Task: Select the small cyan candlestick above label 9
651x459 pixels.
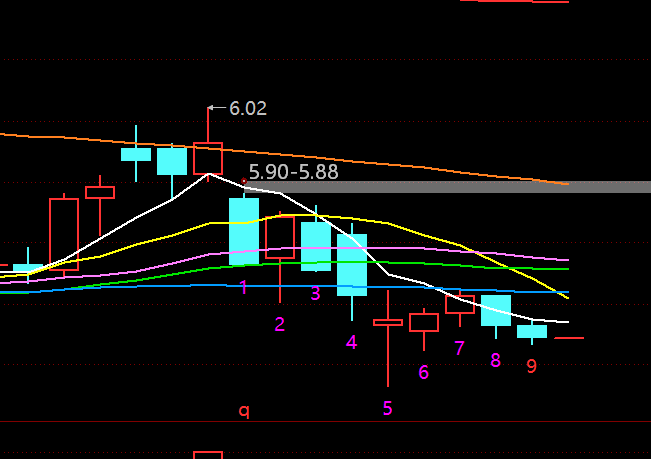Action: pyautogui.click(x=532, y=331)
